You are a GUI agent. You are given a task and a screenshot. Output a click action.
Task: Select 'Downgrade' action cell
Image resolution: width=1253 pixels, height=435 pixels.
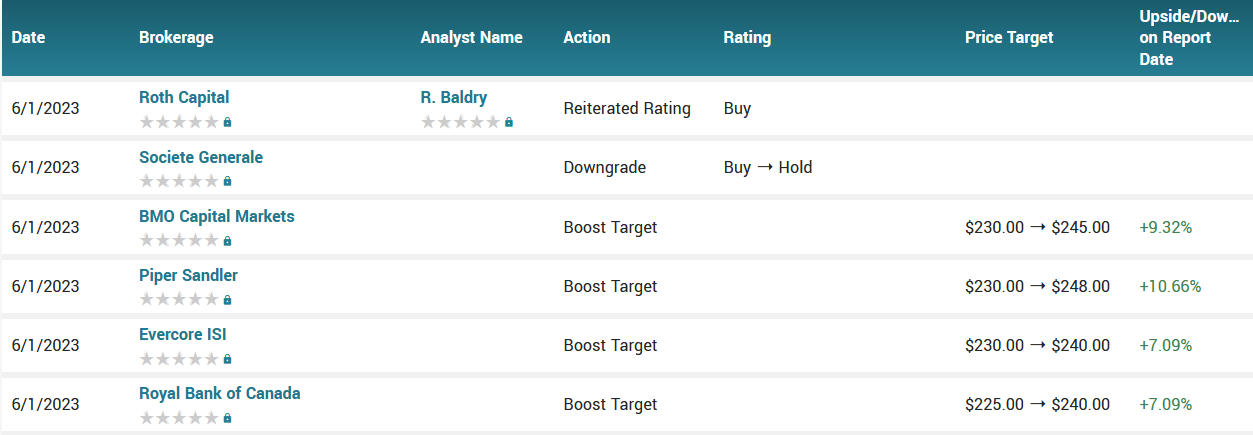pos(605,167)
